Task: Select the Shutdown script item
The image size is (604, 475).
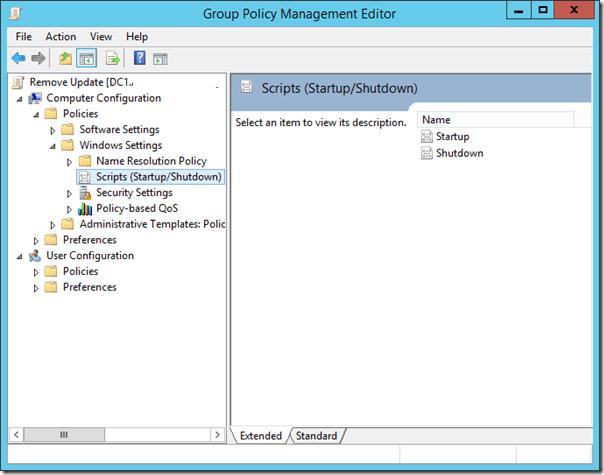Action: (x=459, y=153)
